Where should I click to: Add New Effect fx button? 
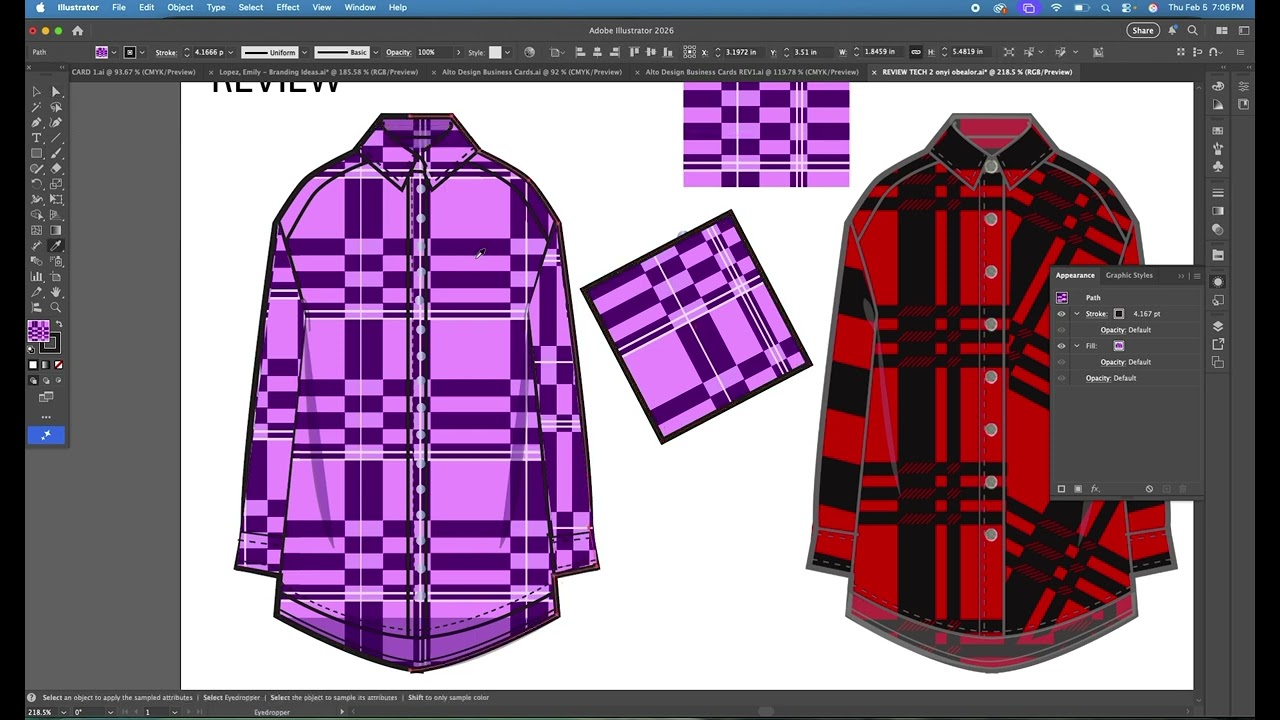1095,489
